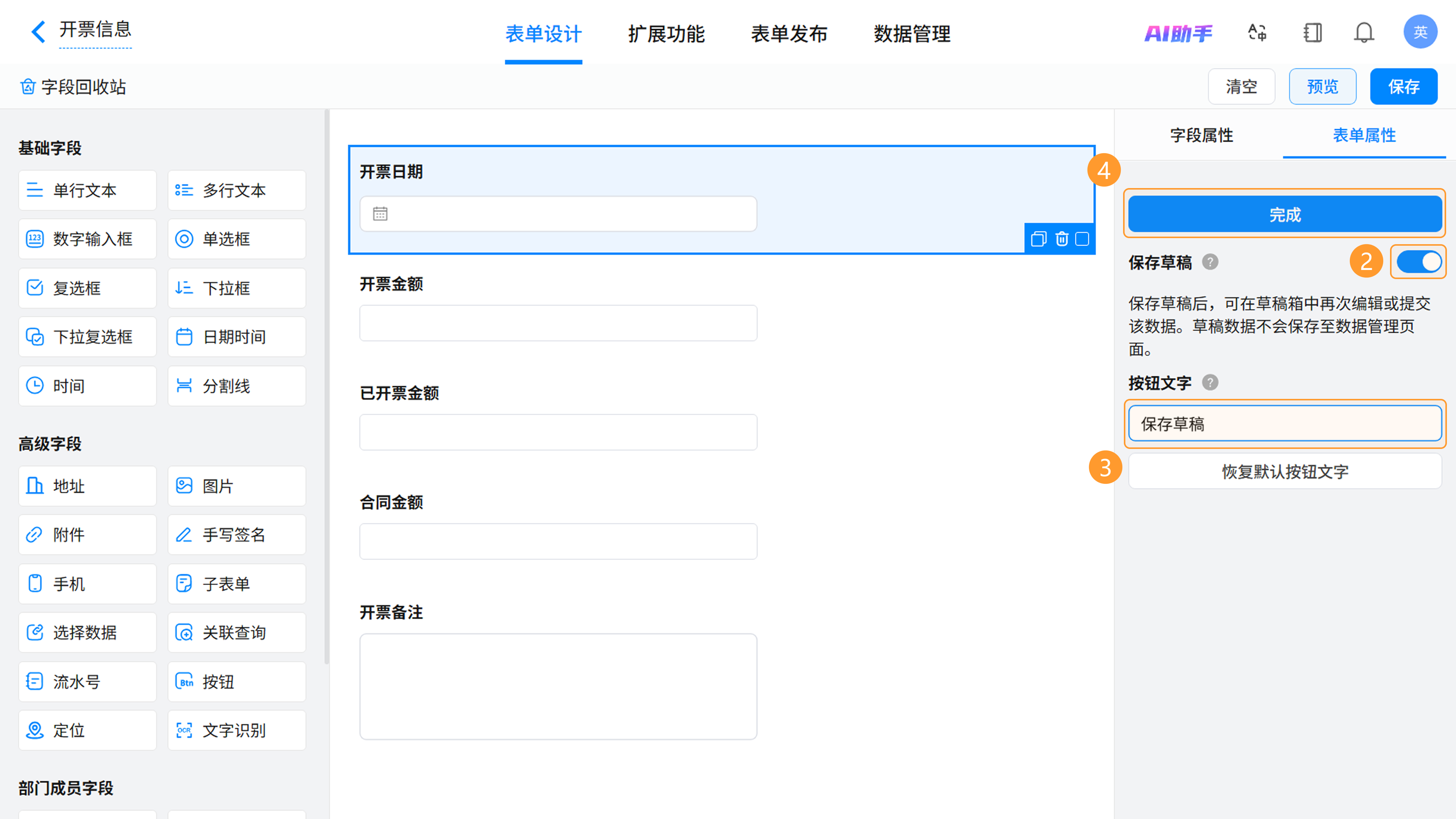Add a 分割线 divider field
Viewport: 1456px width, 819px height.
[236, 386]
